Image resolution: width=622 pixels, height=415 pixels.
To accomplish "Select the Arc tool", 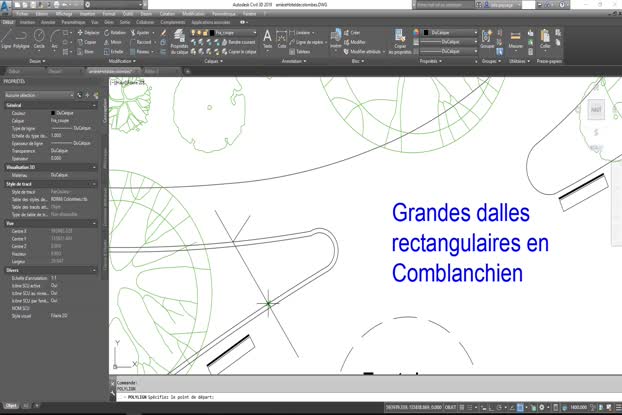I will pyautogui.click(x=55, y=39).
